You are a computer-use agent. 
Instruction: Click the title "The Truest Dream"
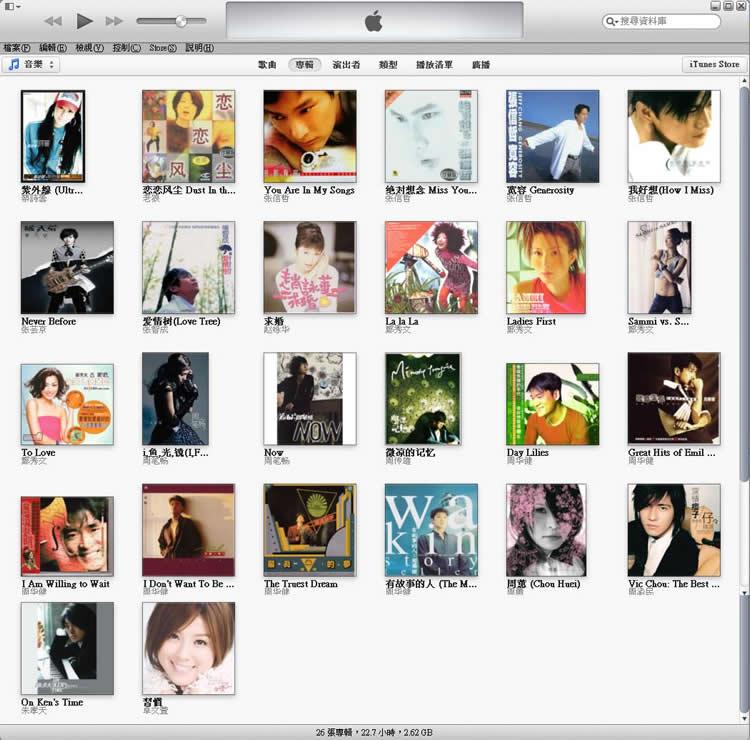pyautogui.click(x=300, y=584)
